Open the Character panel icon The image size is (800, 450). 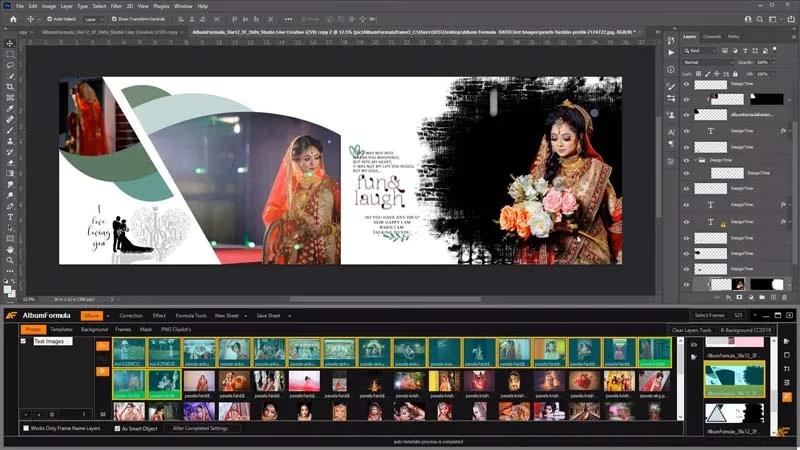tap(671, 133)
